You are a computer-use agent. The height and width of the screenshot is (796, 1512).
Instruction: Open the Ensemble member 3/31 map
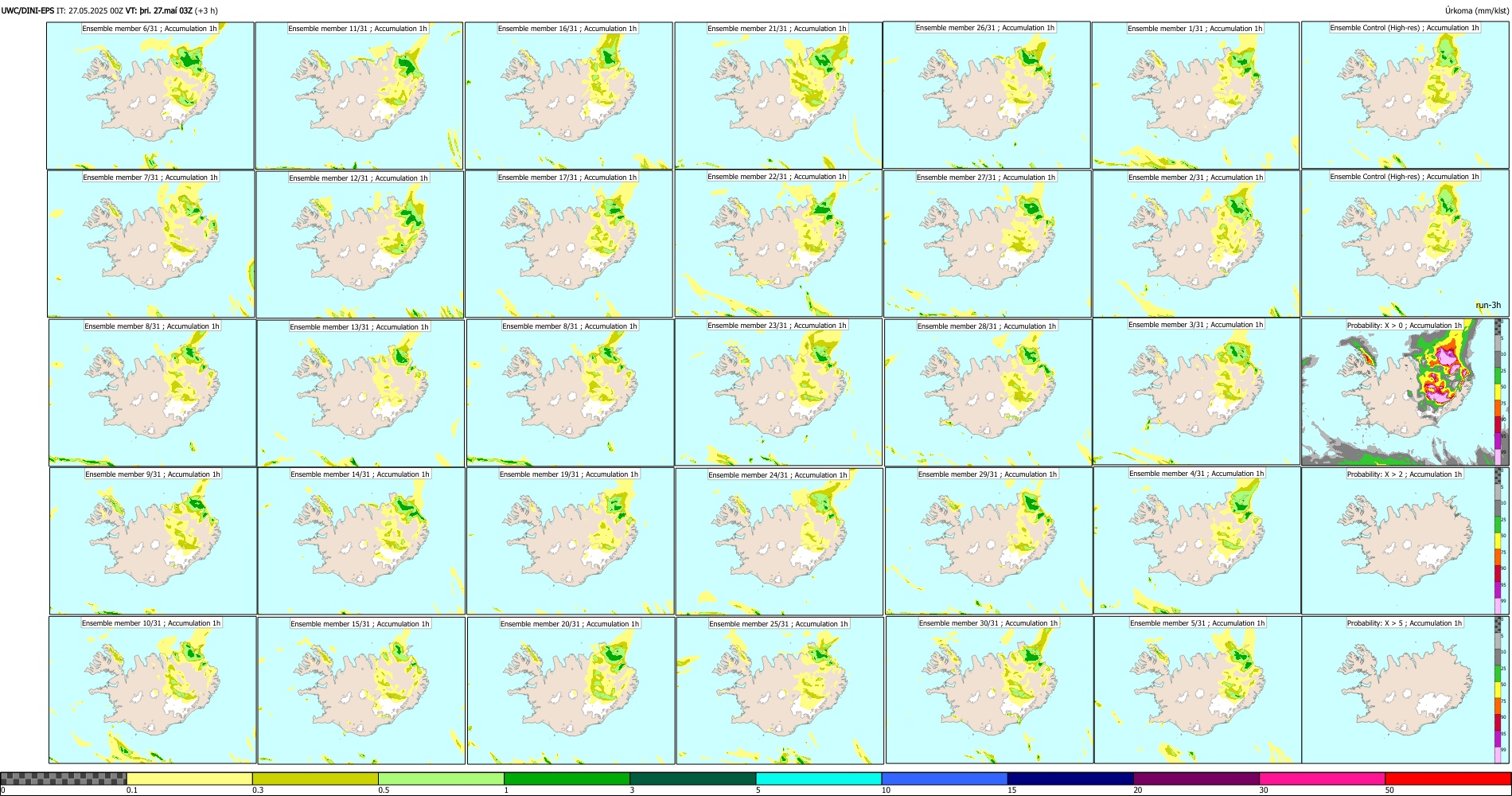pos(1197,392)
